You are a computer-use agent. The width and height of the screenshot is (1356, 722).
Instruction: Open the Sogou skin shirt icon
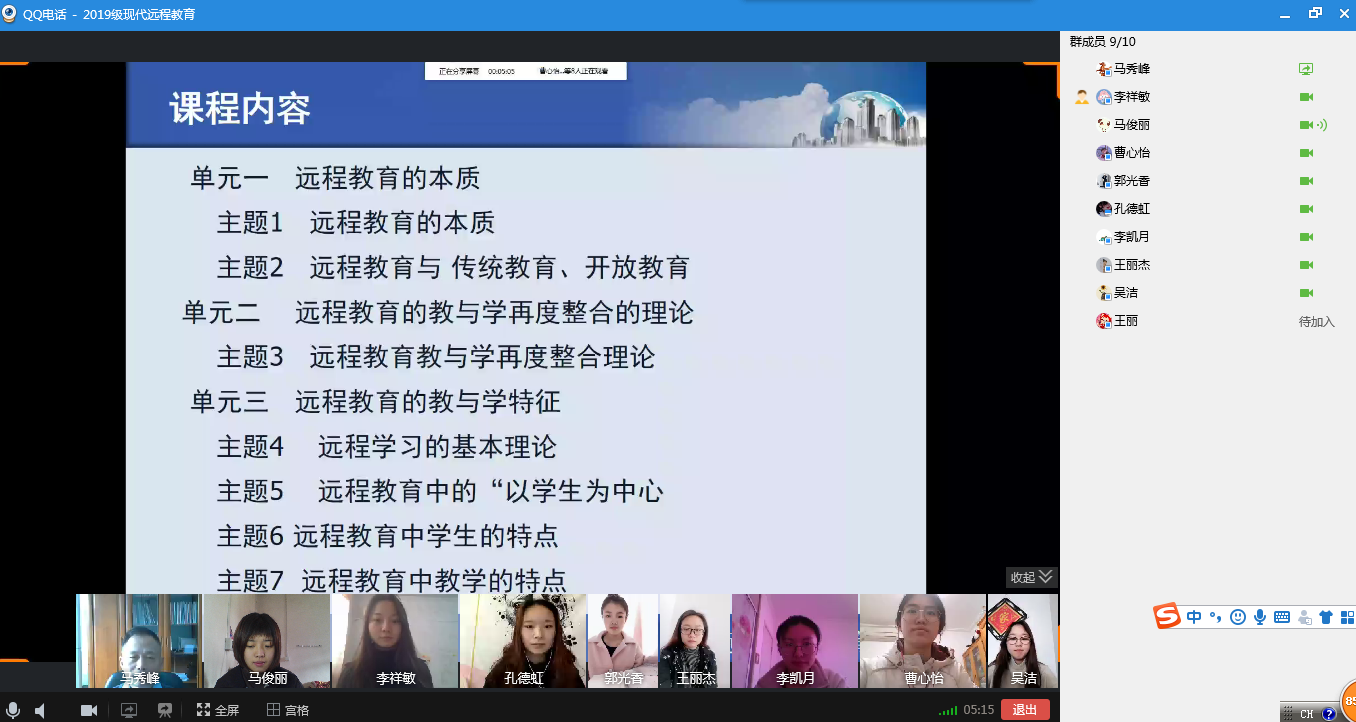click(x=1326, y=617)
